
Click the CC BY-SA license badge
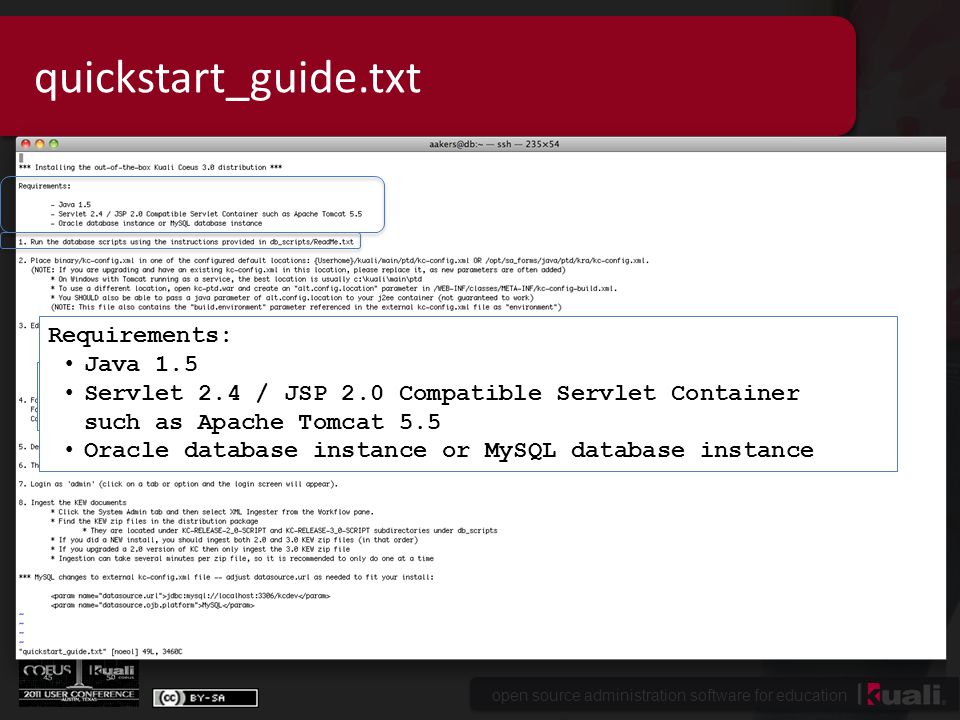(x=205, y=697)
